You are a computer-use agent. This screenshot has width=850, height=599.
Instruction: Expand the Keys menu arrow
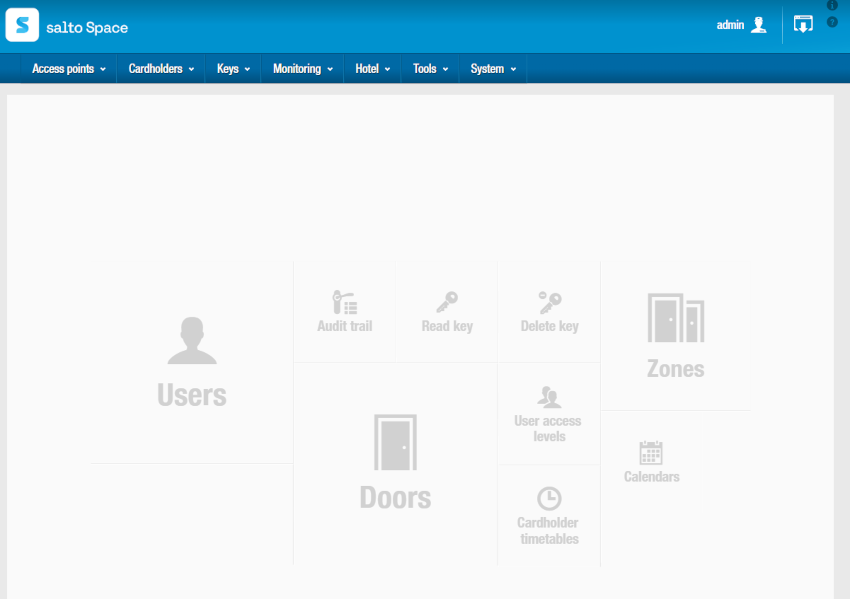pos(247,69)
